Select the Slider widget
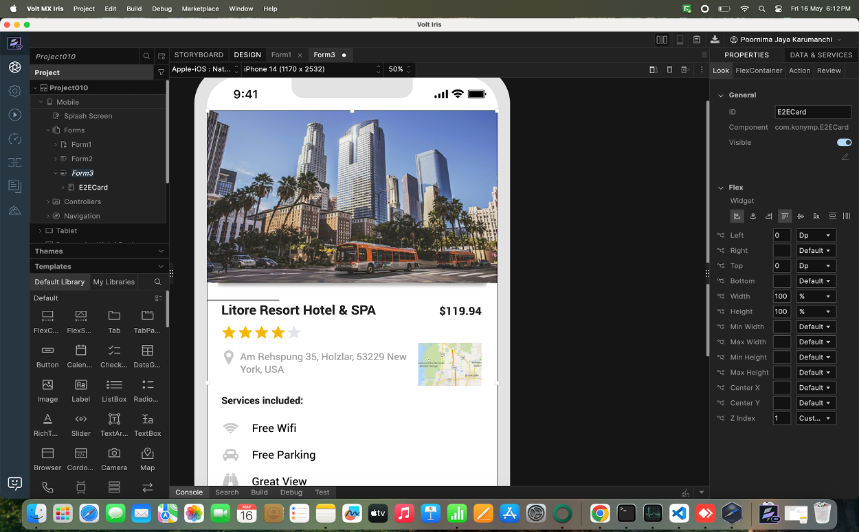The width and height of the screenshot is (860, 532). (x=81, y=425)
